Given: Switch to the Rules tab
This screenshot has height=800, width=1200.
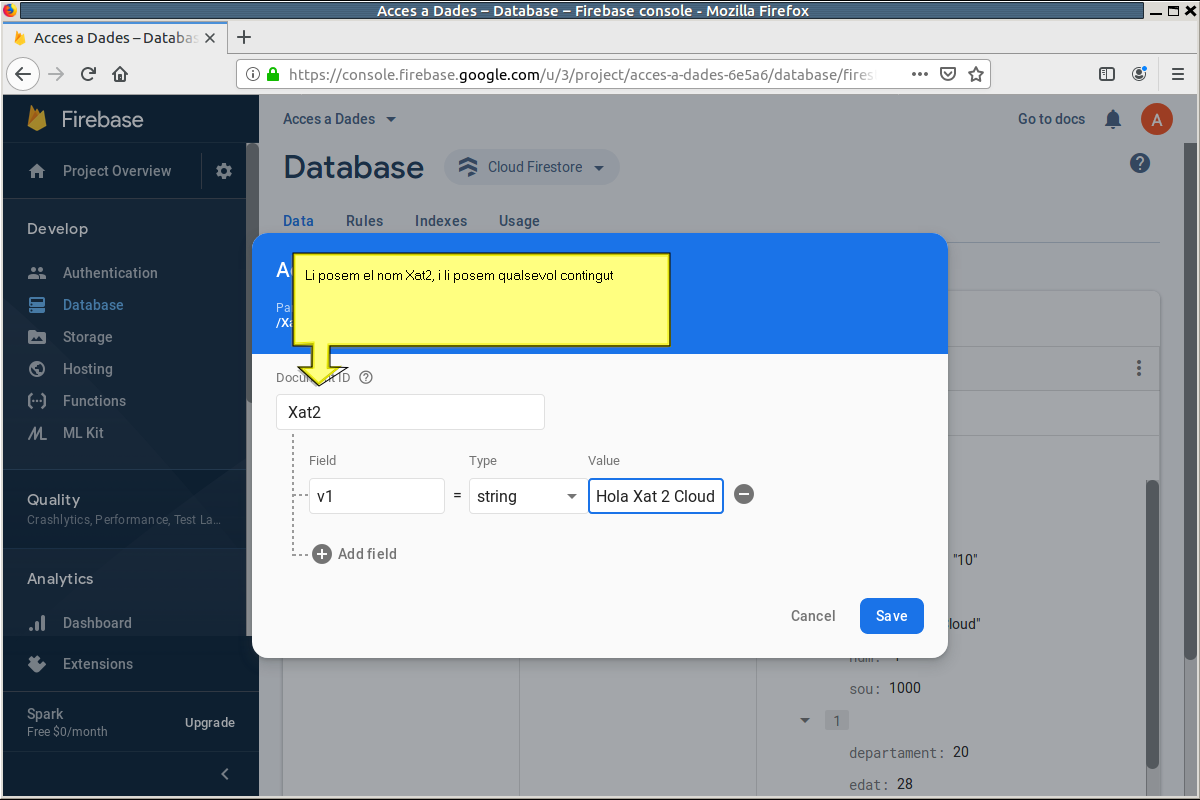Looking at the screenshot, I should tap(364, 221).
